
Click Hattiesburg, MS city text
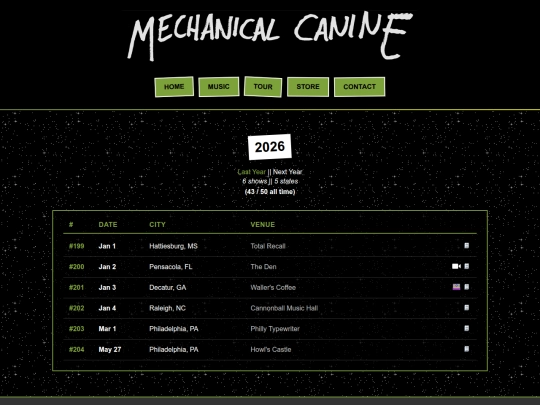click(x=173, y=246)
